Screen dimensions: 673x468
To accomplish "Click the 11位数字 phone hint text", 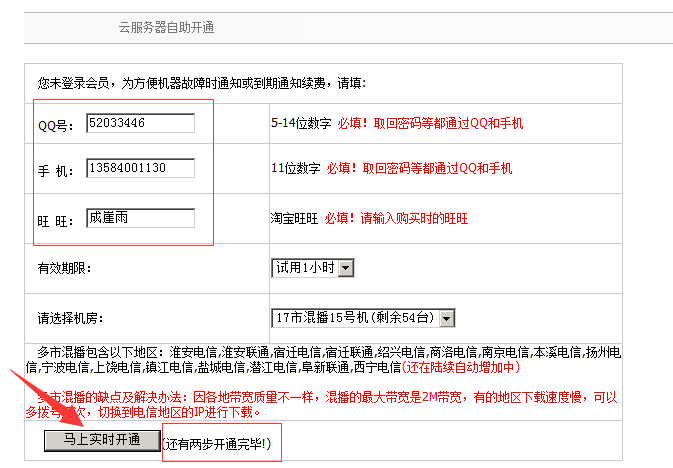I will click(x=296, y=168).
